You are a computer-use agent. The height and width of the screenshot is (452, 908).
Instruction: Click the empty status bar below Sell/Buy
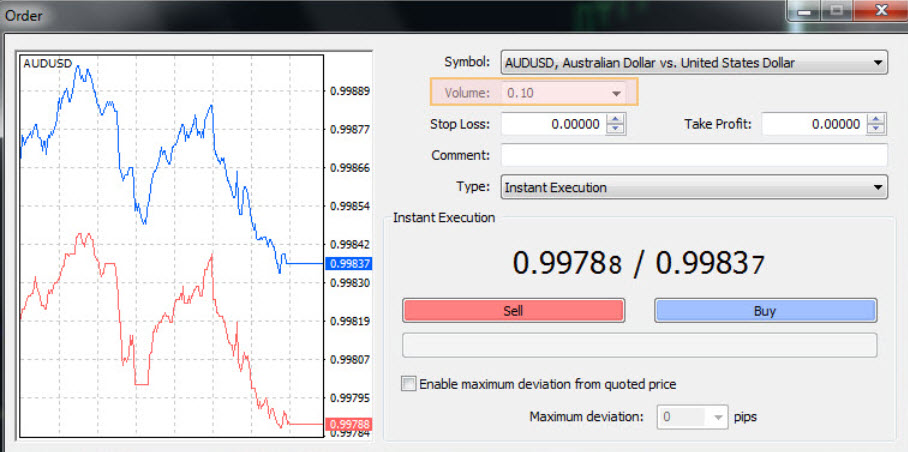tap(639, 345)
